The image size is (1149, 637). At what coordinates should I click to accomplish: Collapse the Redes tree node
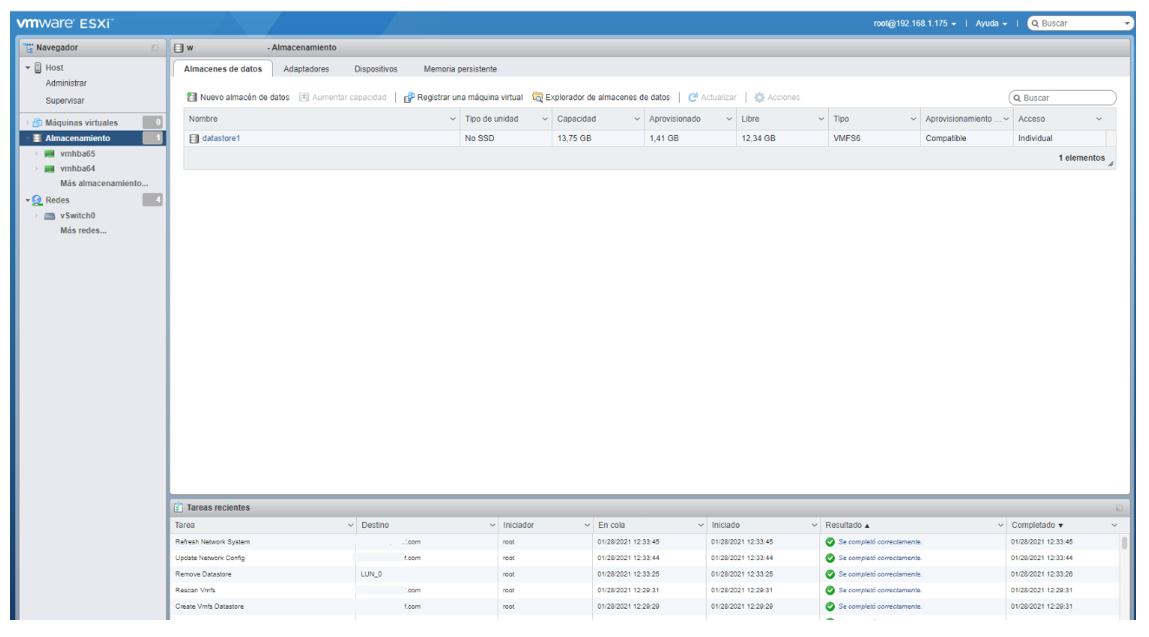click(28, 200)
